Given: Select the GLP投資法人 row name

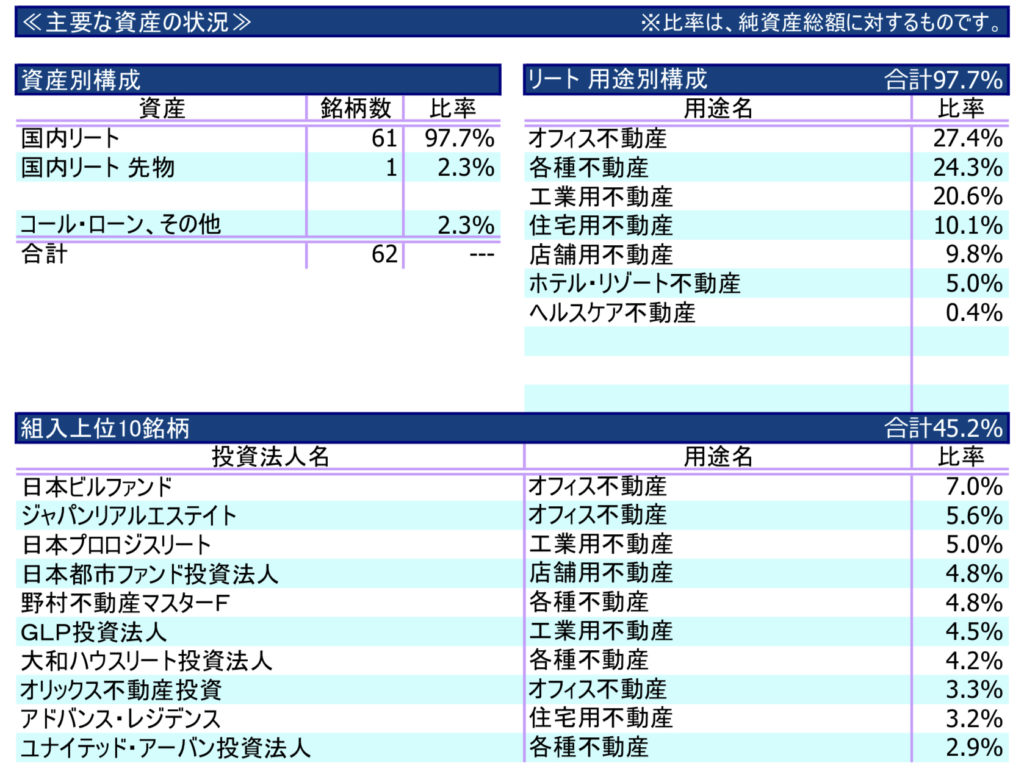Looking at the screenshot, I should [x=94, y=632].
